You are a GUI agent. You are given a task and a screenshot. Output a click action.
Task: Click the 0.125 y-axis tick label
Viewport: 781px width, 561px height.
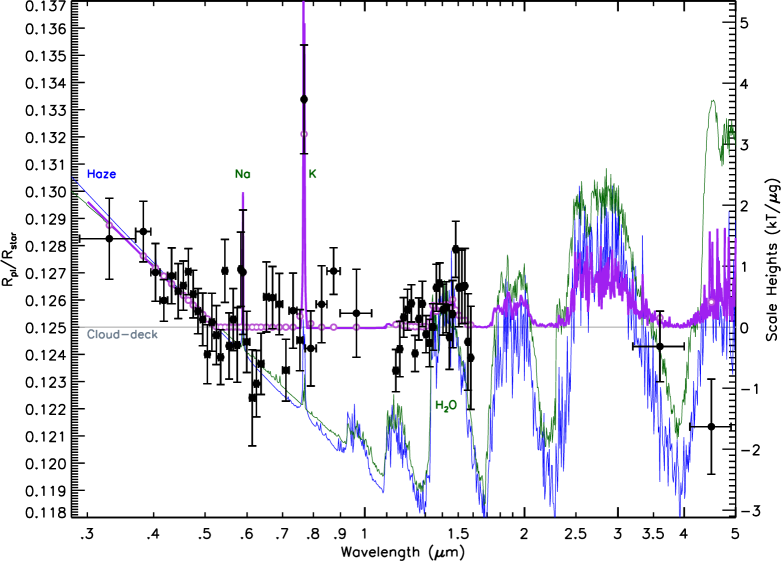[x=46, y=328]
